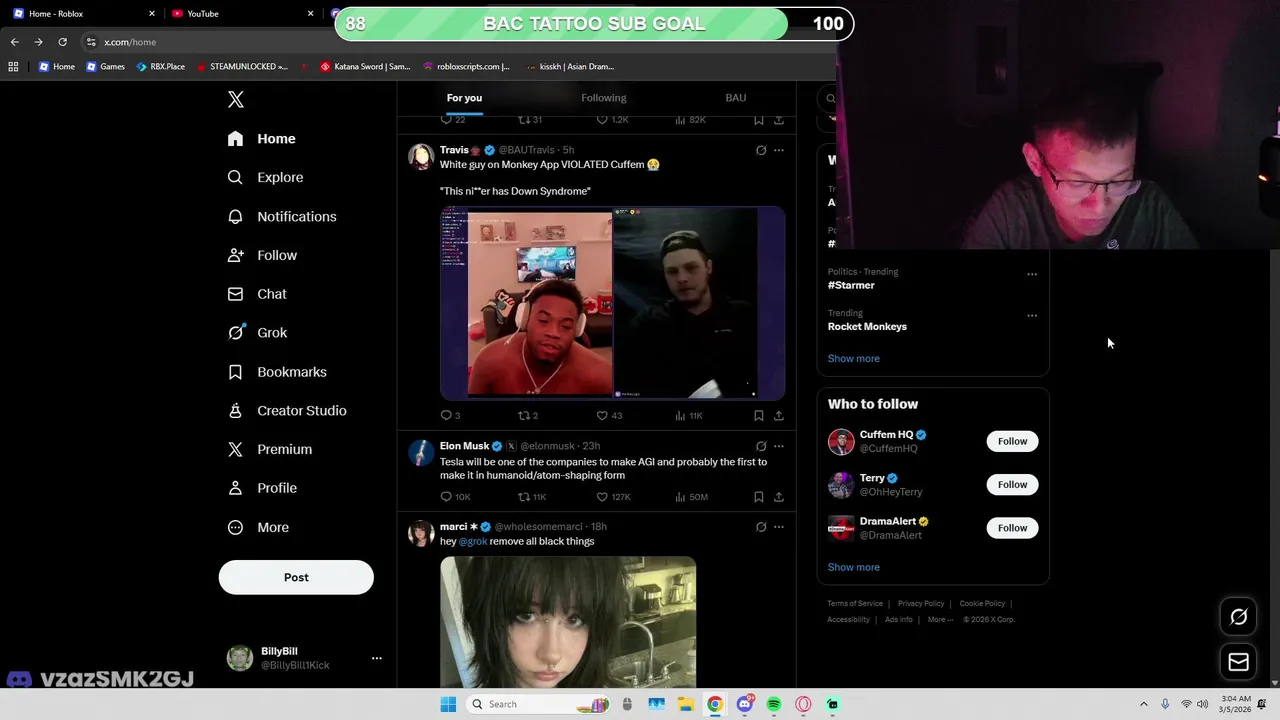Like the Elon Musk post
1280x720 pixels.
point(613,497)
